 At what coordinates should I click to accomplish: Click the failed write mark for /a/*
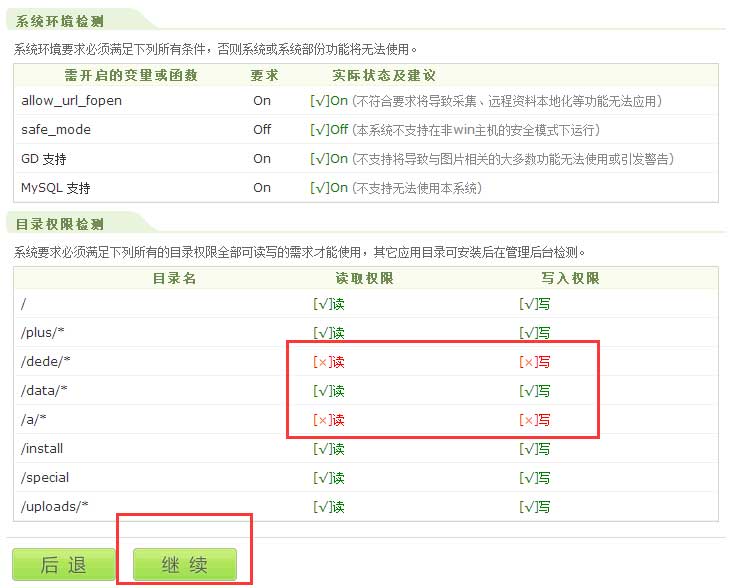coord(534,420)
